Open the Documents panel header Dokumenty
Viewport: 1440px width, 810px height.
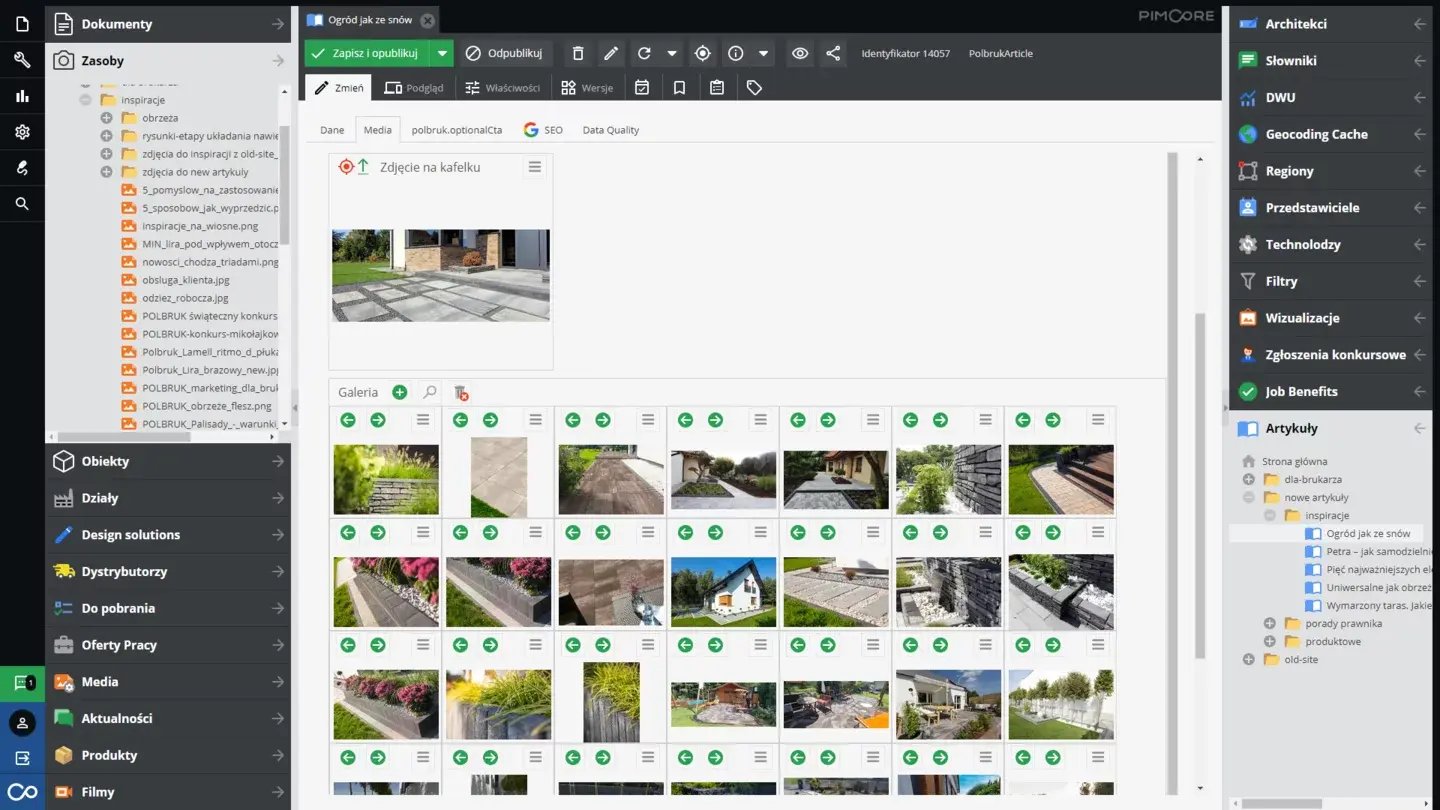pyautogui.click(x=168, y=23)
